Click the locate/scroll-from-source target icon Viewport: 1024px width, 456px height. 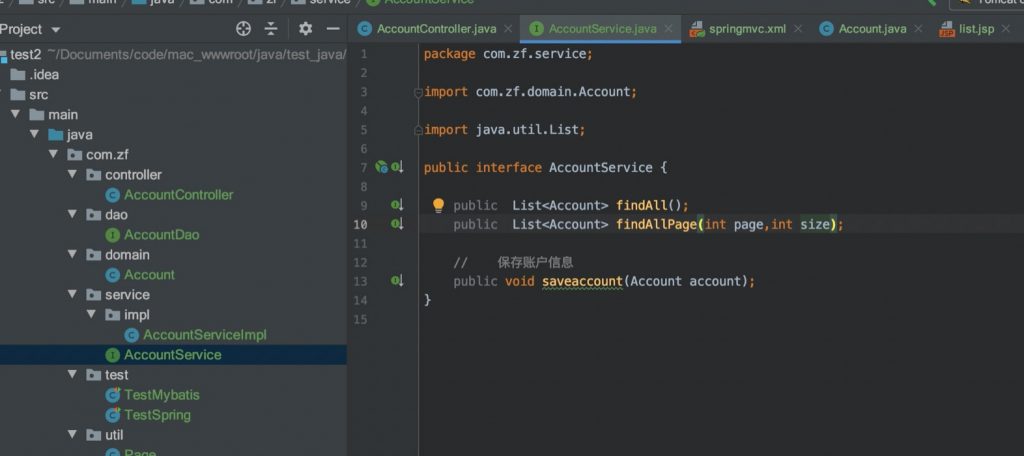click(243, 29)
